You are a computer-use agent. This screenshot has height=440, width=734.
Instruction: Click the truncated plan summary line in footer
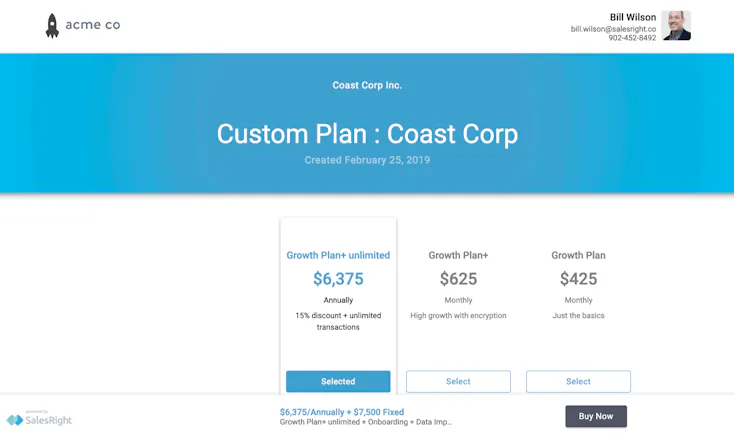click(366, 422)
